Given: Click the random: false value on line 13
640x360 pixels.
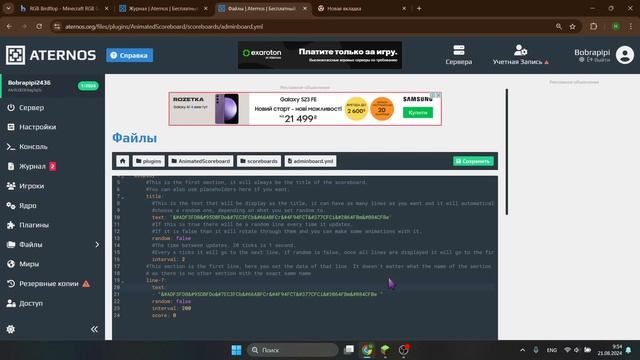Looking at the screenshot, I should [184, 238].
